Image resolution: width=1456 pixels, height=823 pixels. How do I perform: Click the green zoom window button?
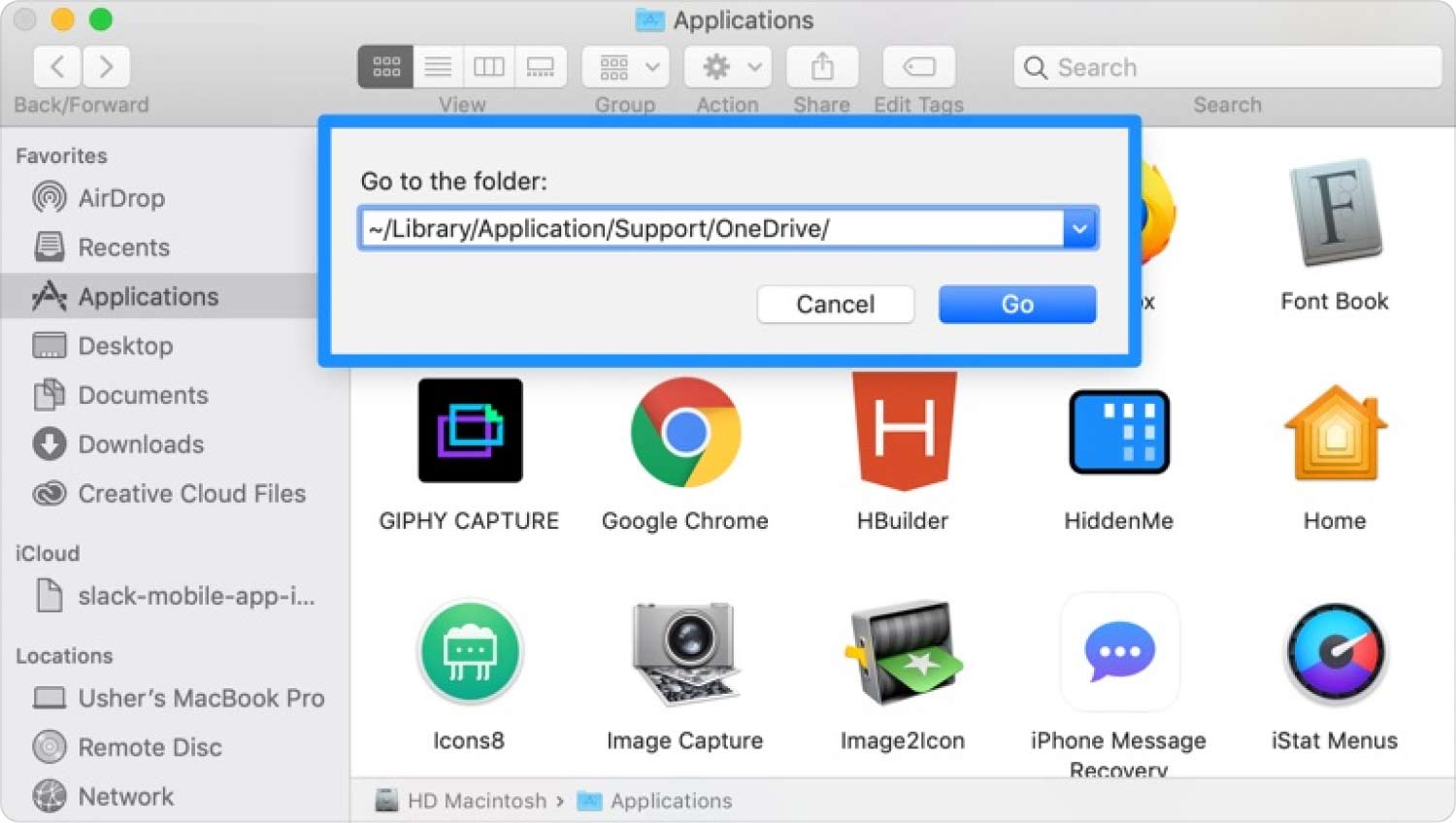[x=100, y=19]
